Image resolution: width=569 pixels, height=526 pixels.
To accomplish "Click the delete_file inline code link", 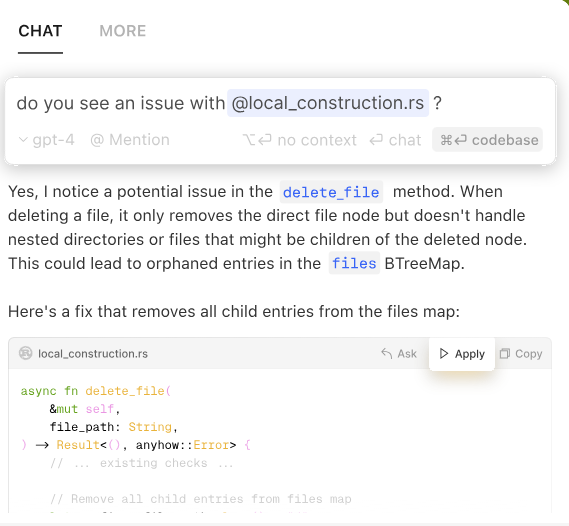I will (x=331, y=192).
